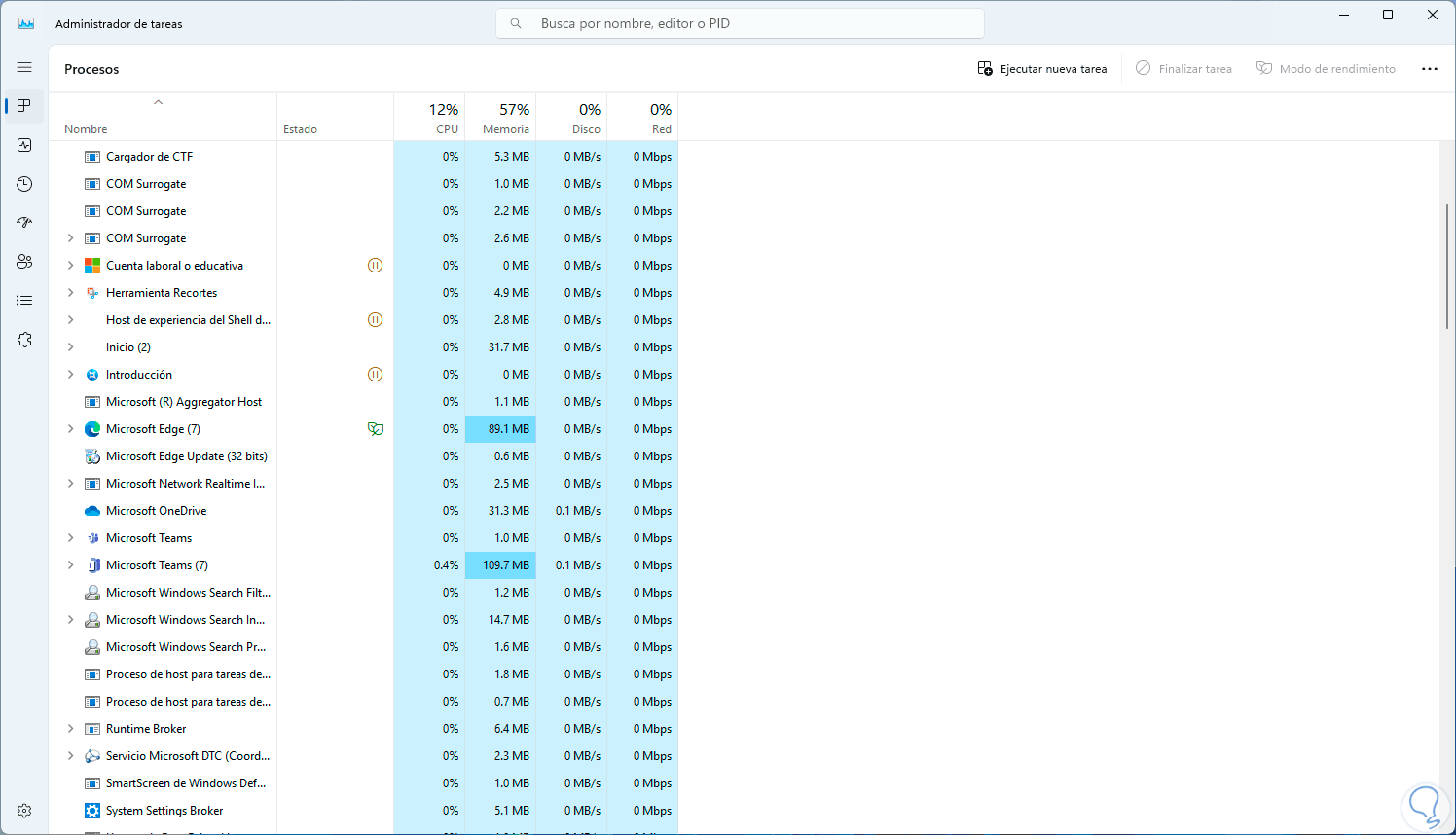This screenshot has width=1456, height=835.
Task: Select the 31.7 MB memory cell
Action: click(x=500, y=347)
